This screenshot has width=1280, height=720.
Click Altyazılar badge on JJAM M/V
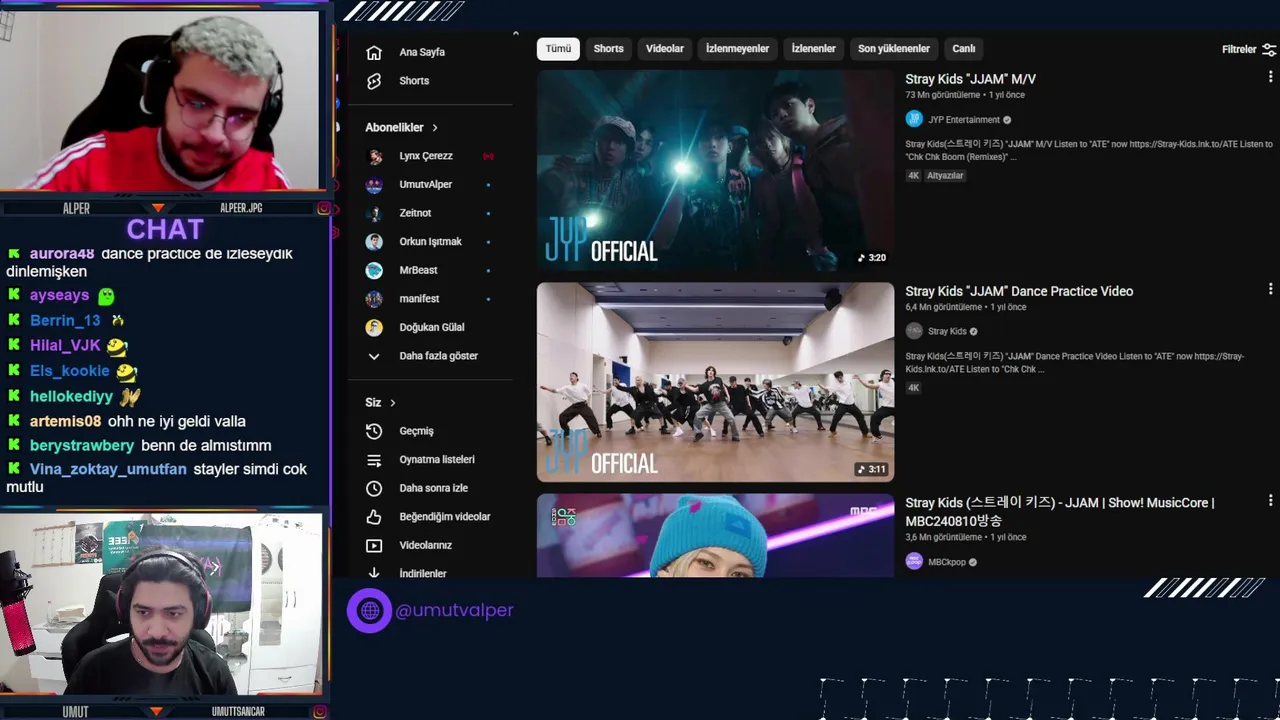[x=945, y=175]
